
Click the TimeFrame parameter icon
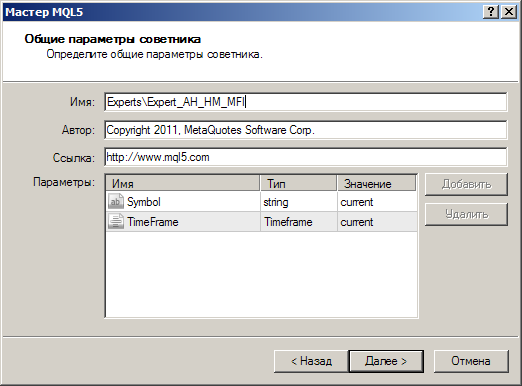116,222
